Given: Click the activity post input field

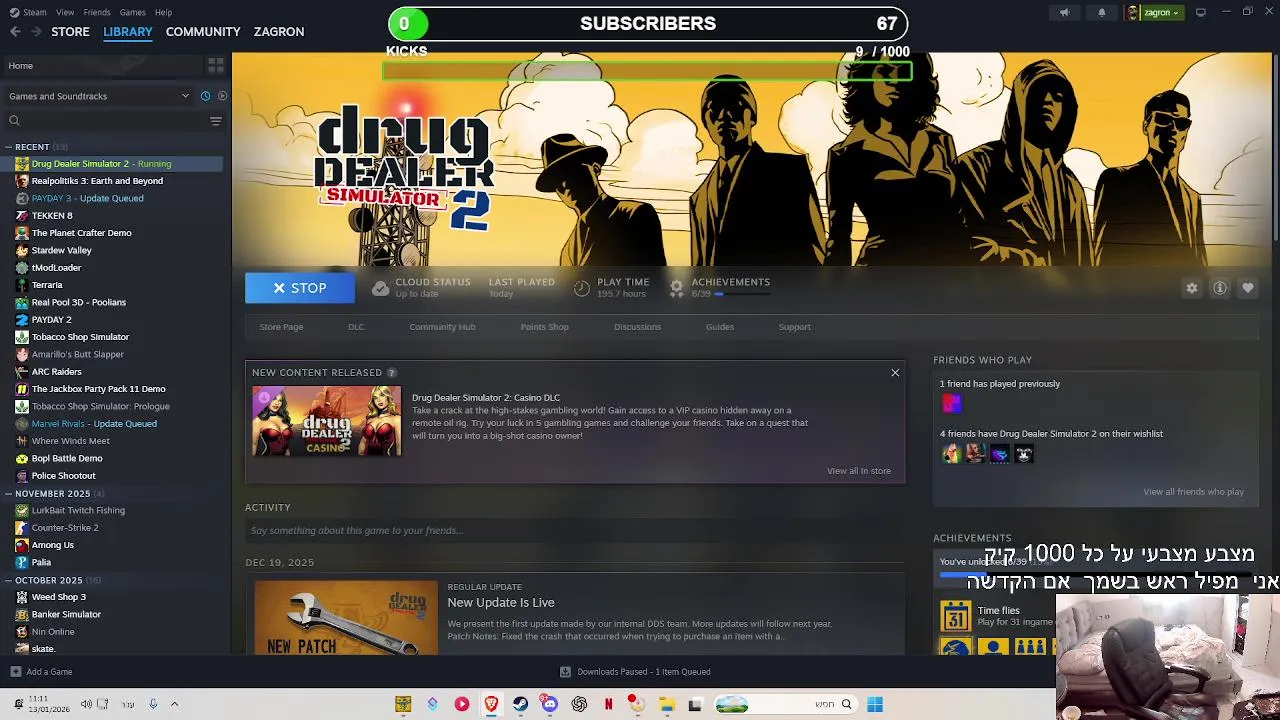Looking at the screenshot, I should [575, 531].
